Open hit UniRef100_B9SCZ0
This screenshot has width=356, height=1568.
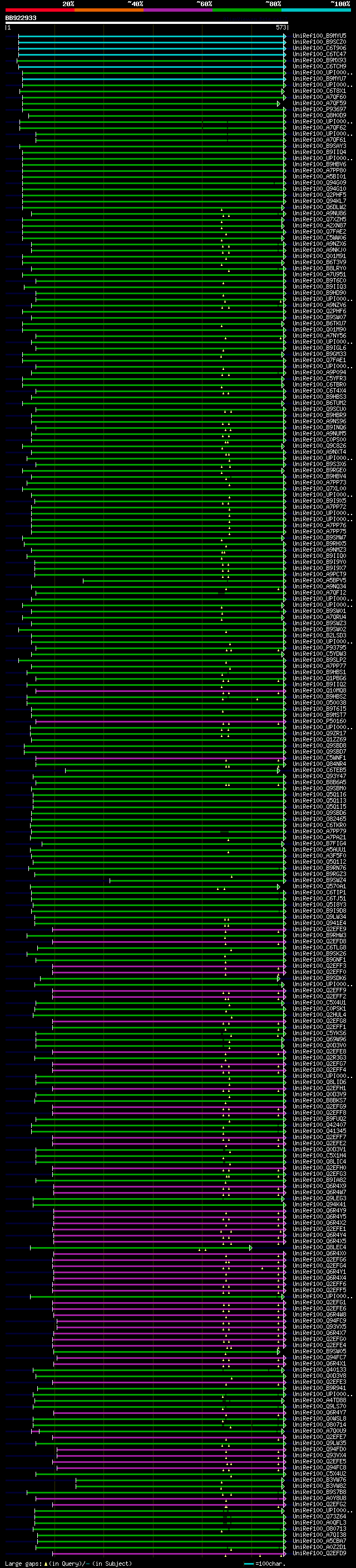pyautogui.click(x=319, y=42)
